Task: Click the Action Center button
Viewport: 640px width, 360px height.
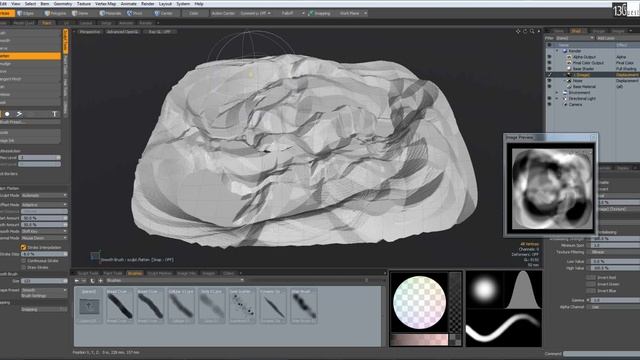Action: (223, 13)
